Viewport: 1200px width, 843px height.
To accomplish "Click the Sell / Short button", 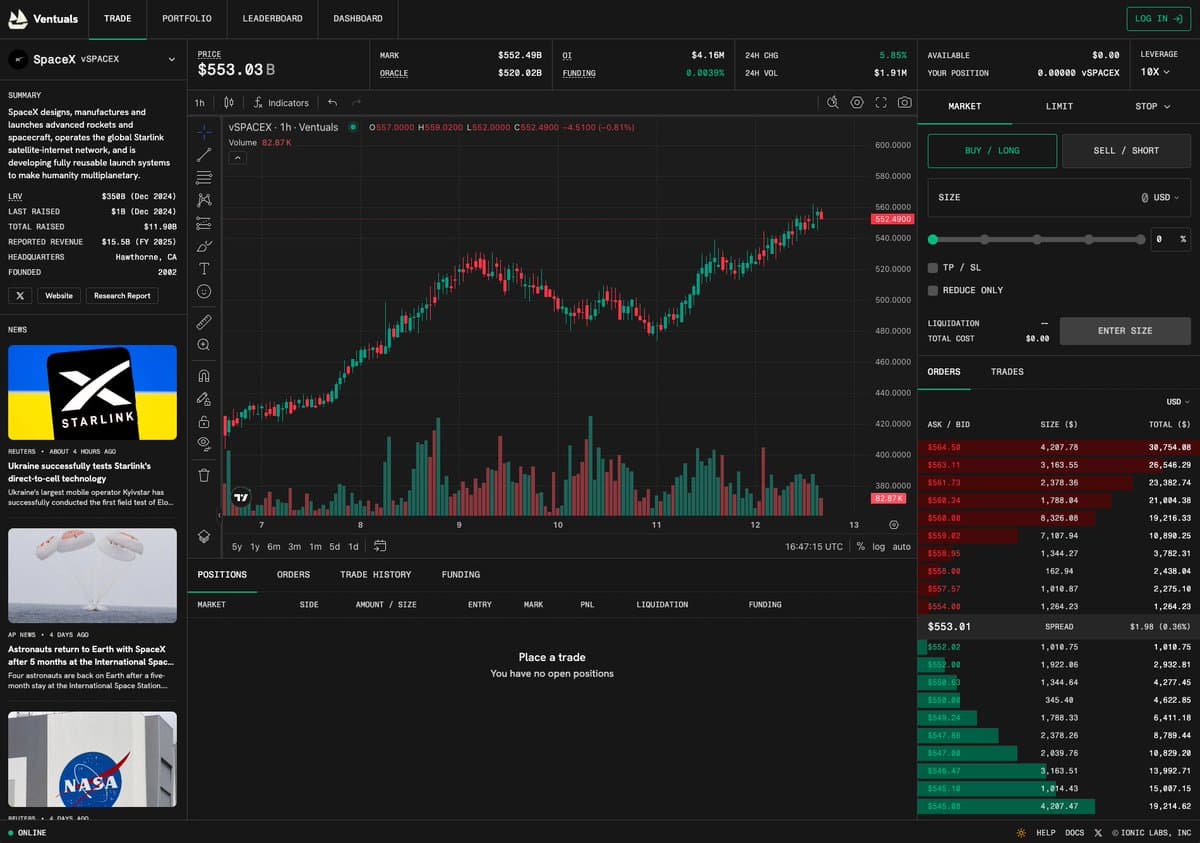I will coord(1125,151).
